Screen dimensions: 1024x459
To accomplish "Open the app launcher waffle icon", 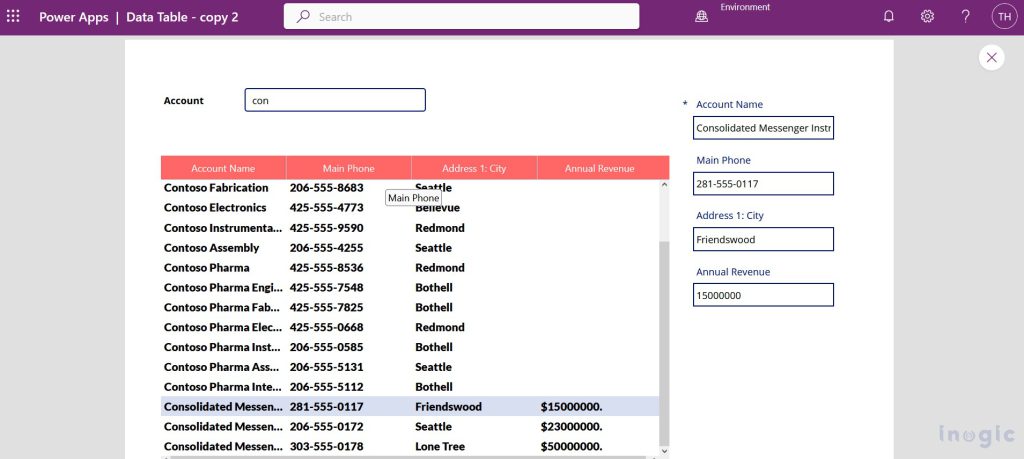I will (13, 17).
